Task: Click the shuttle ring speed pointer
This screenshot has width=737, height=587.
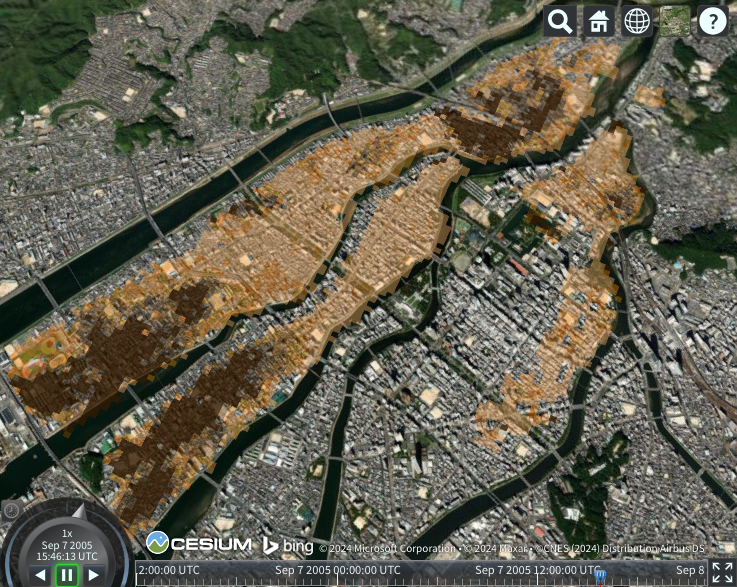Action: 79,511
